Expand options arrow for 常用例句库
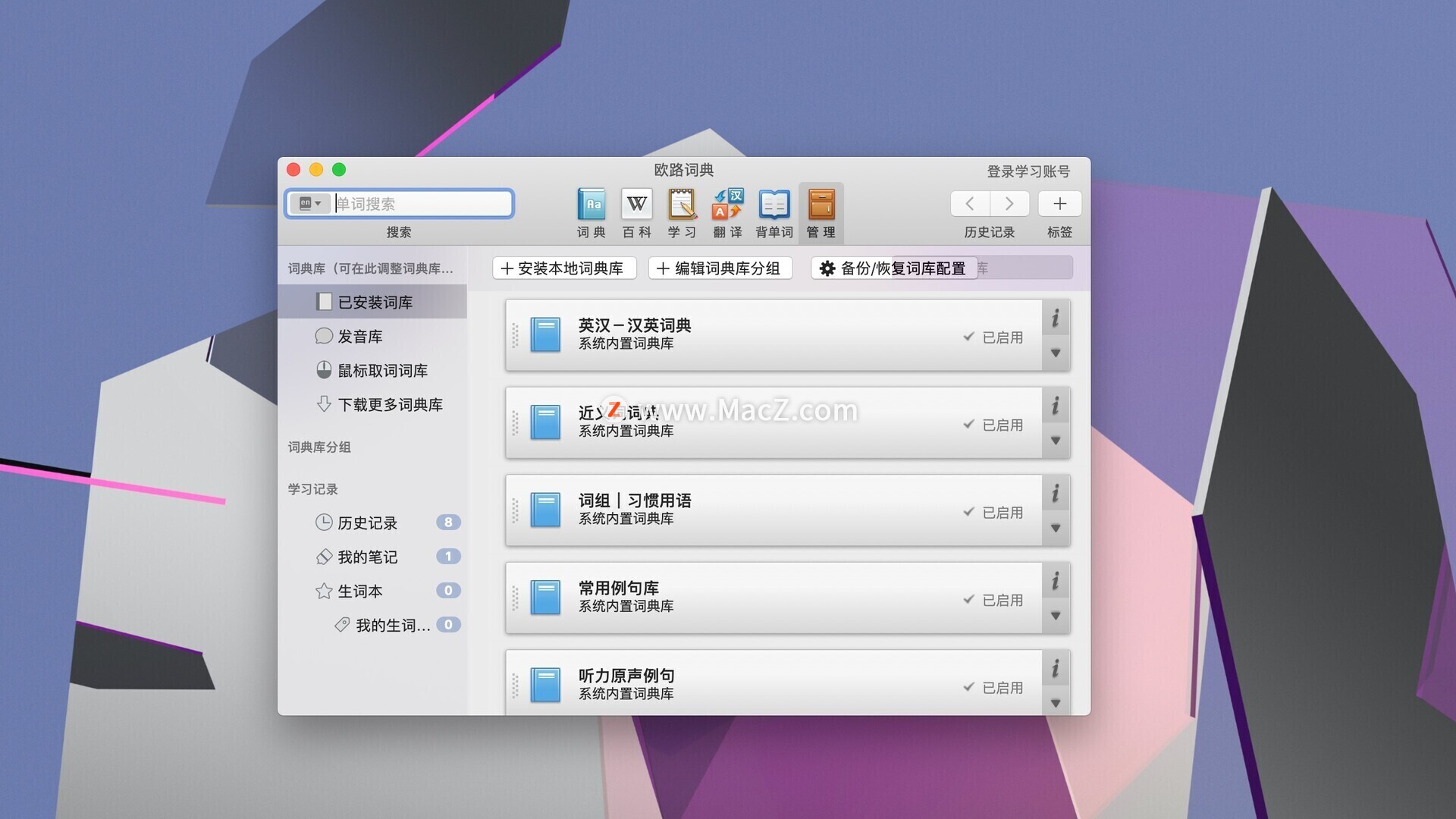The width and height of the screenshot is (1456, 819). point(1056,616)
